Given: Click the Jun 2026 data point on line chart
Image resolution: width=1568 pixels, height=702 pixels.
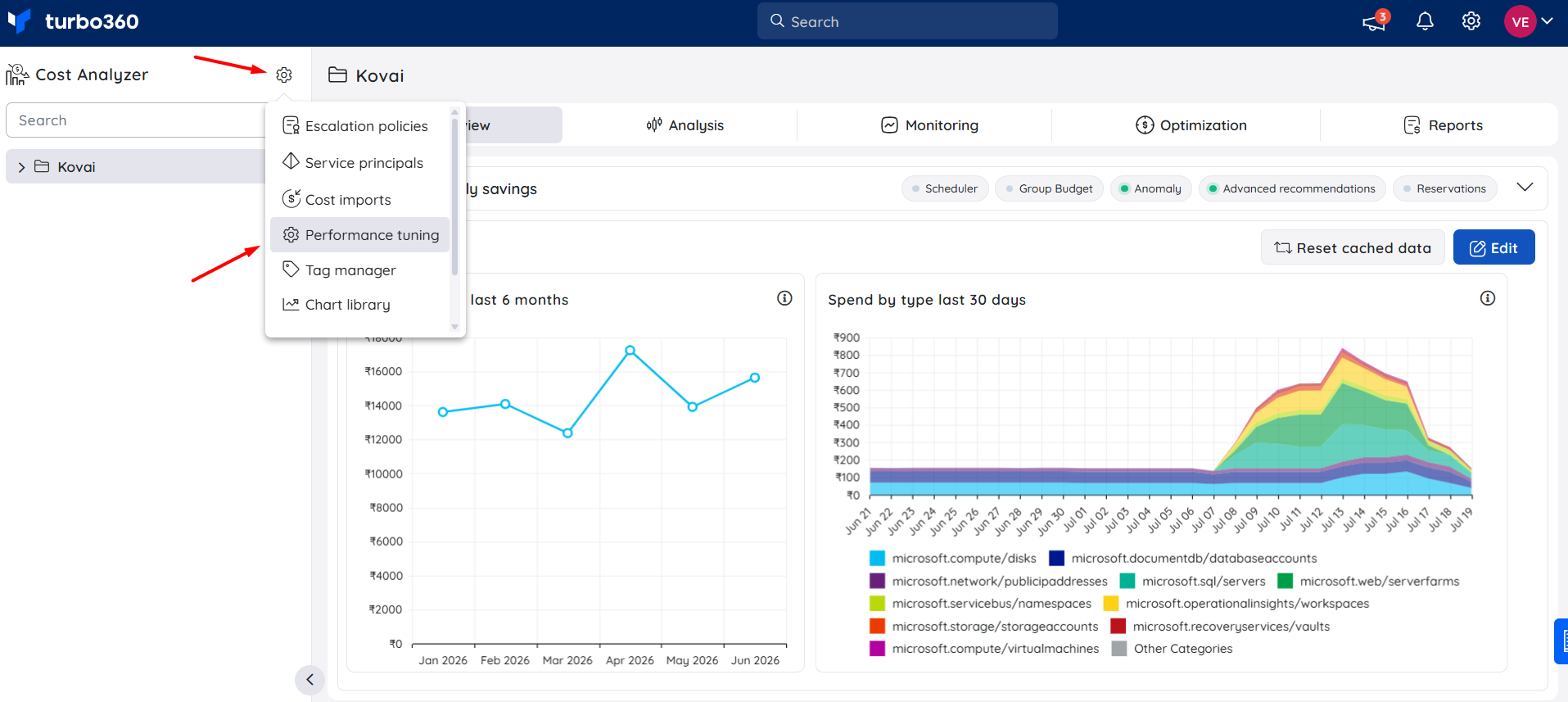Looking at the screenshot, I should coord(755,378).
